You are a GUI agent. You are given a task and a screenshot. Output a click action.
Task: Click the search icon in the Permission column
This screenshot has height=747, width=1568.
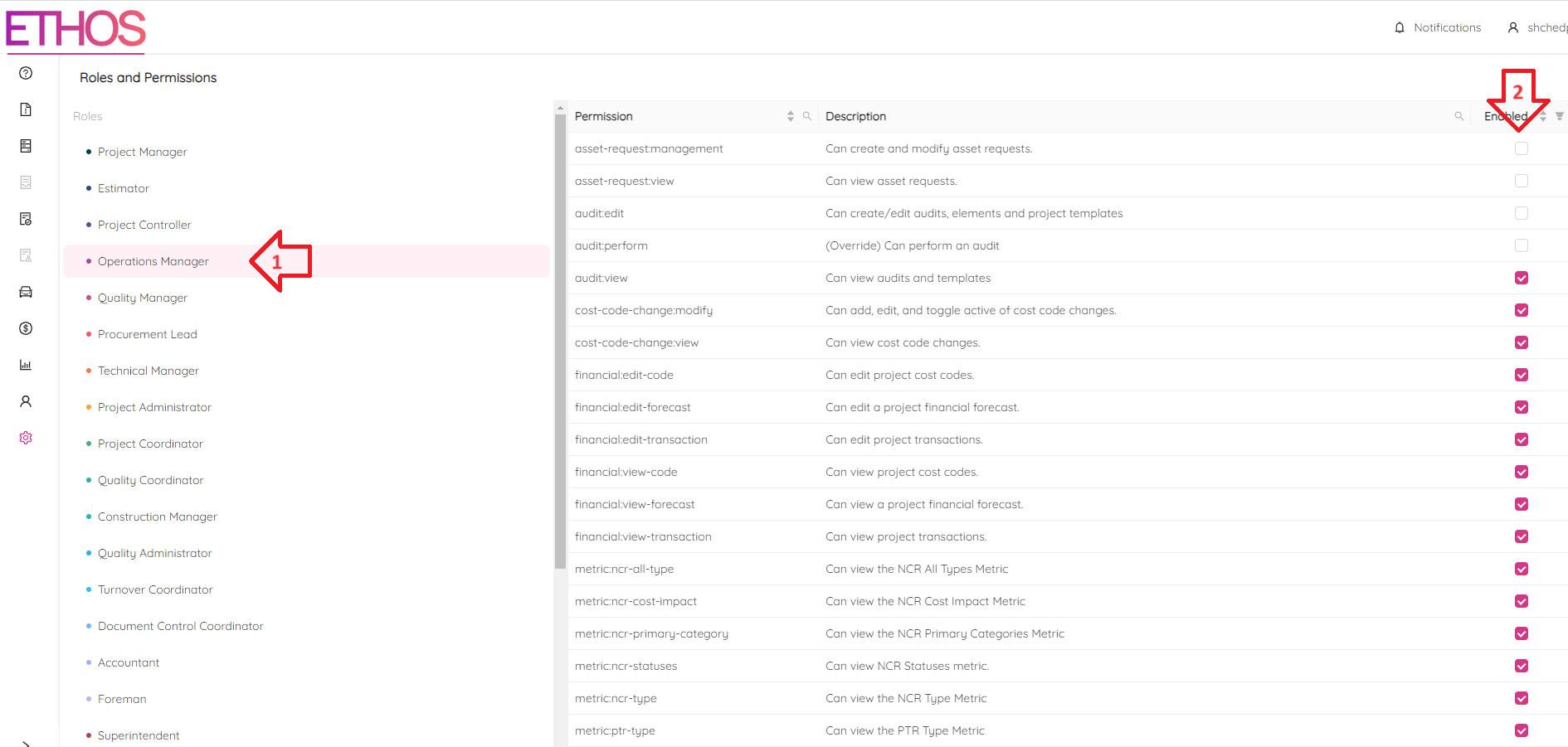tap(808, 116)
